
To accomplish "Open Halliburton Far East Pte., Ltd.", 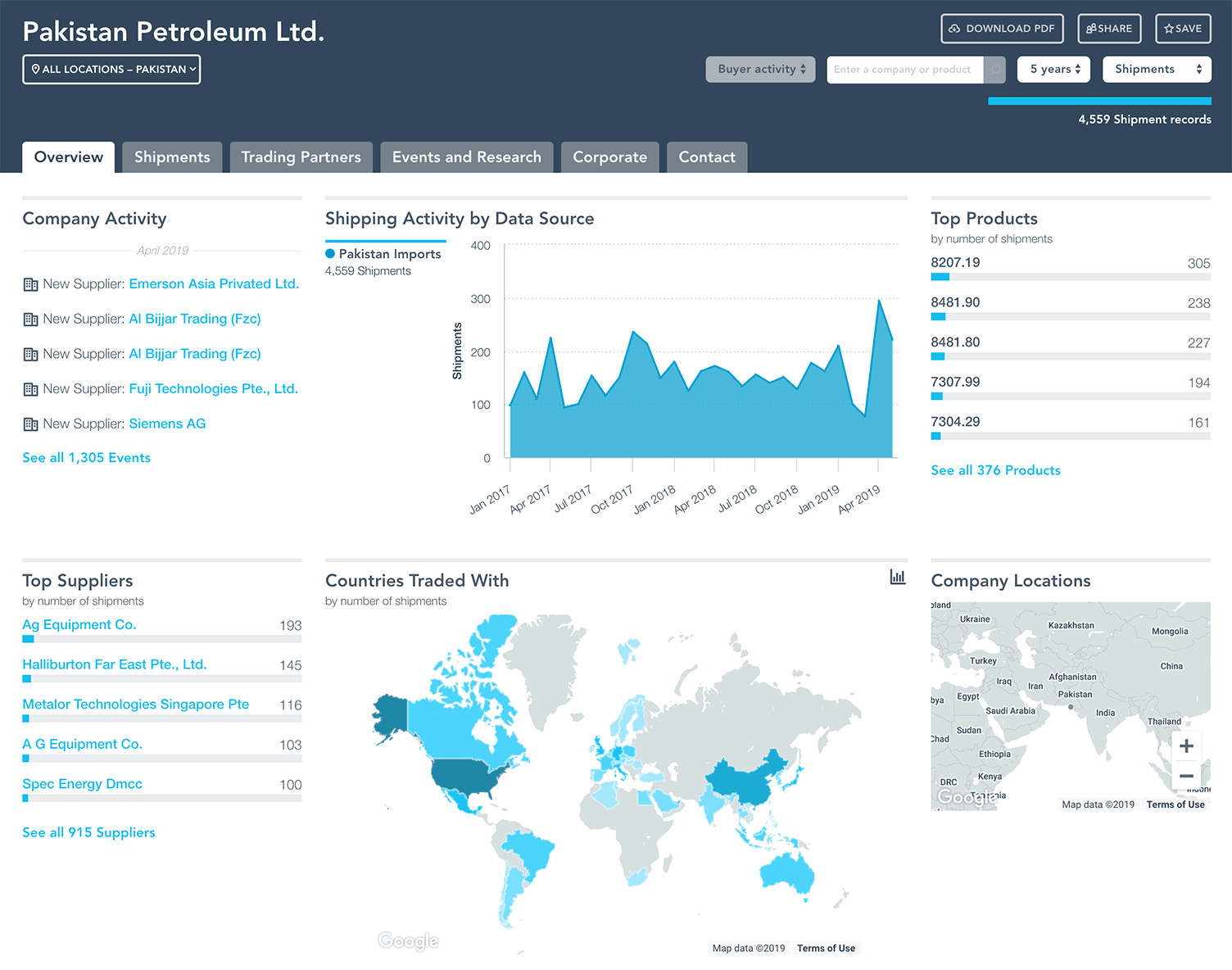I will (115, 665).
